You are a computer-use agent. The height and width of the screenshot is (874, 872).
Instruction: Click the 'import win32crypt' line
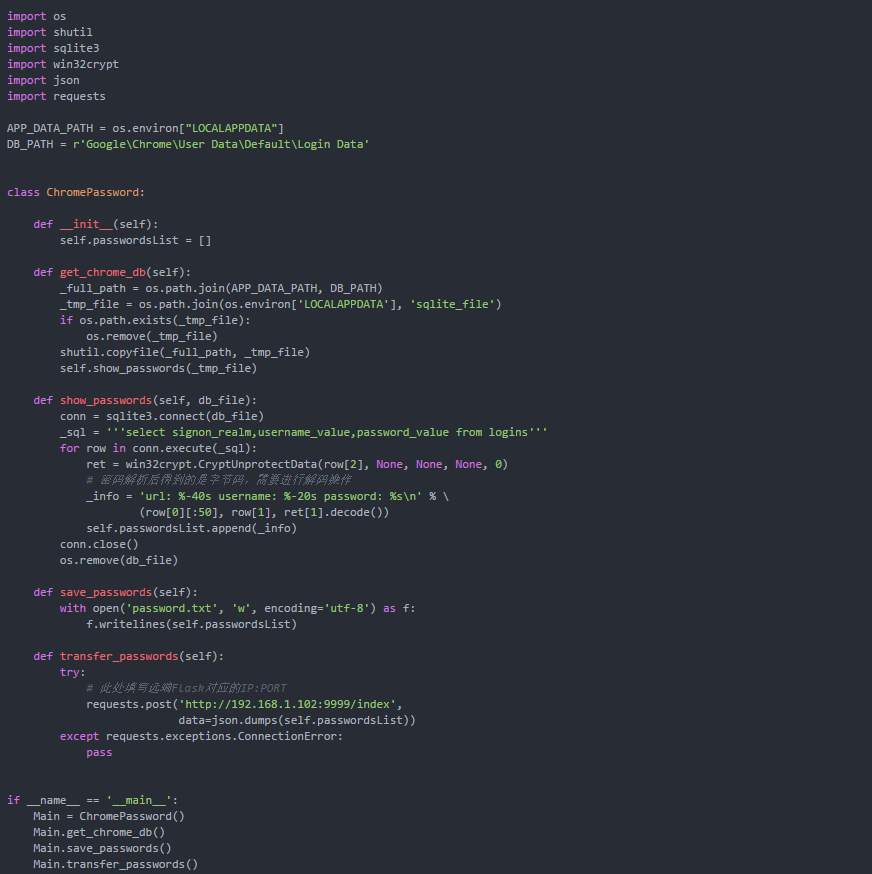(x=62, y=64)
